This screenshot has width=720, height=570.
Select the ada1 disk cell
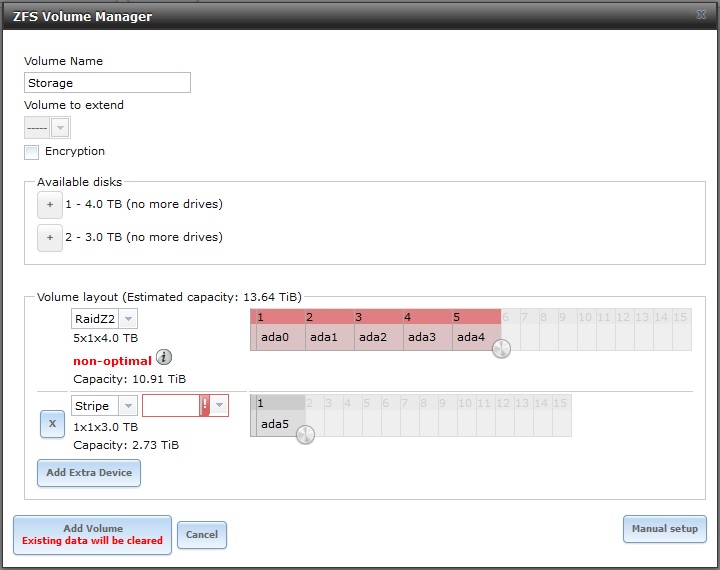point(330,338)
